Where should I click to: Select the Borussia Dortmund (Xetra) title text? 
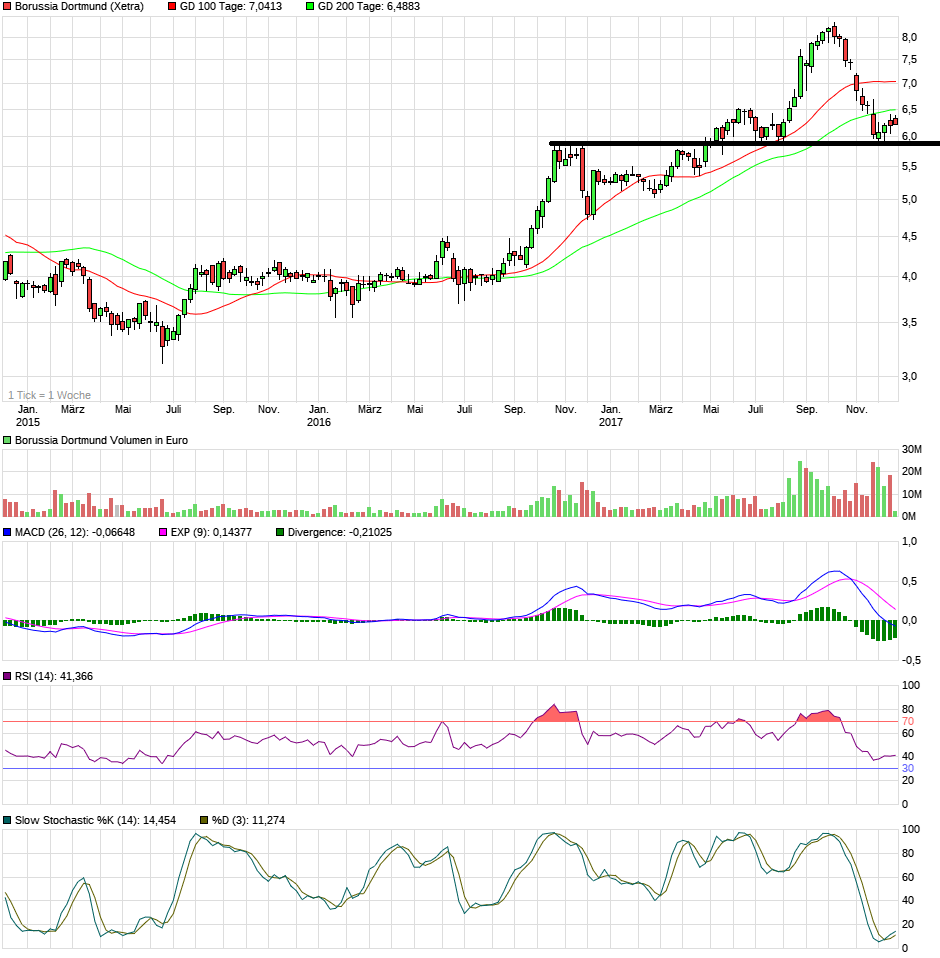pyautogui.click(x=79, y=7)
